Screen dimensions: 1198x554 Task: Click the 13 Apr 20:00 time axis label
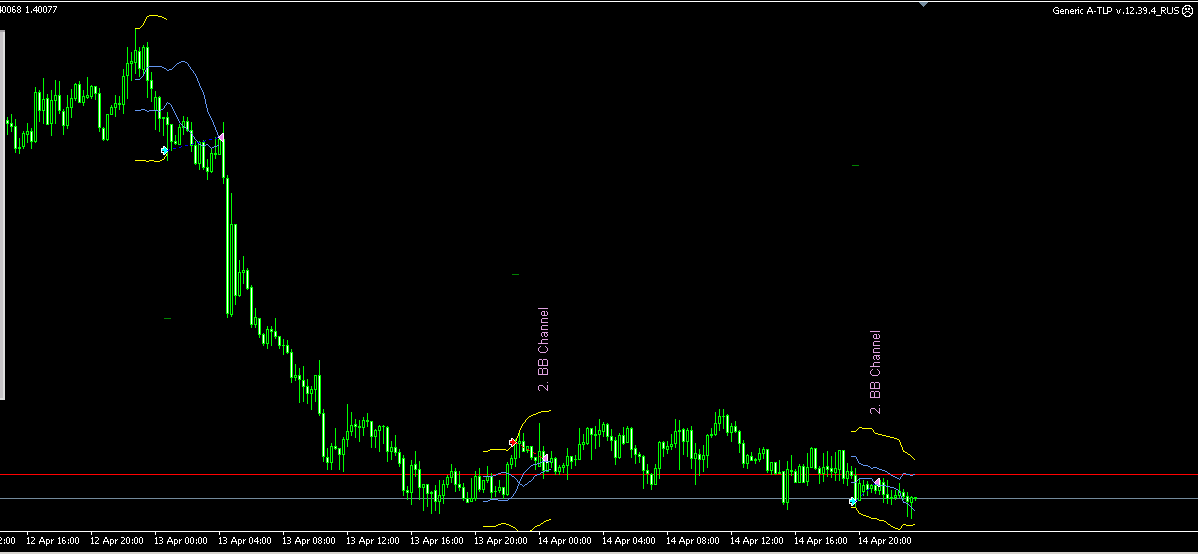click(x=502, y=541)
